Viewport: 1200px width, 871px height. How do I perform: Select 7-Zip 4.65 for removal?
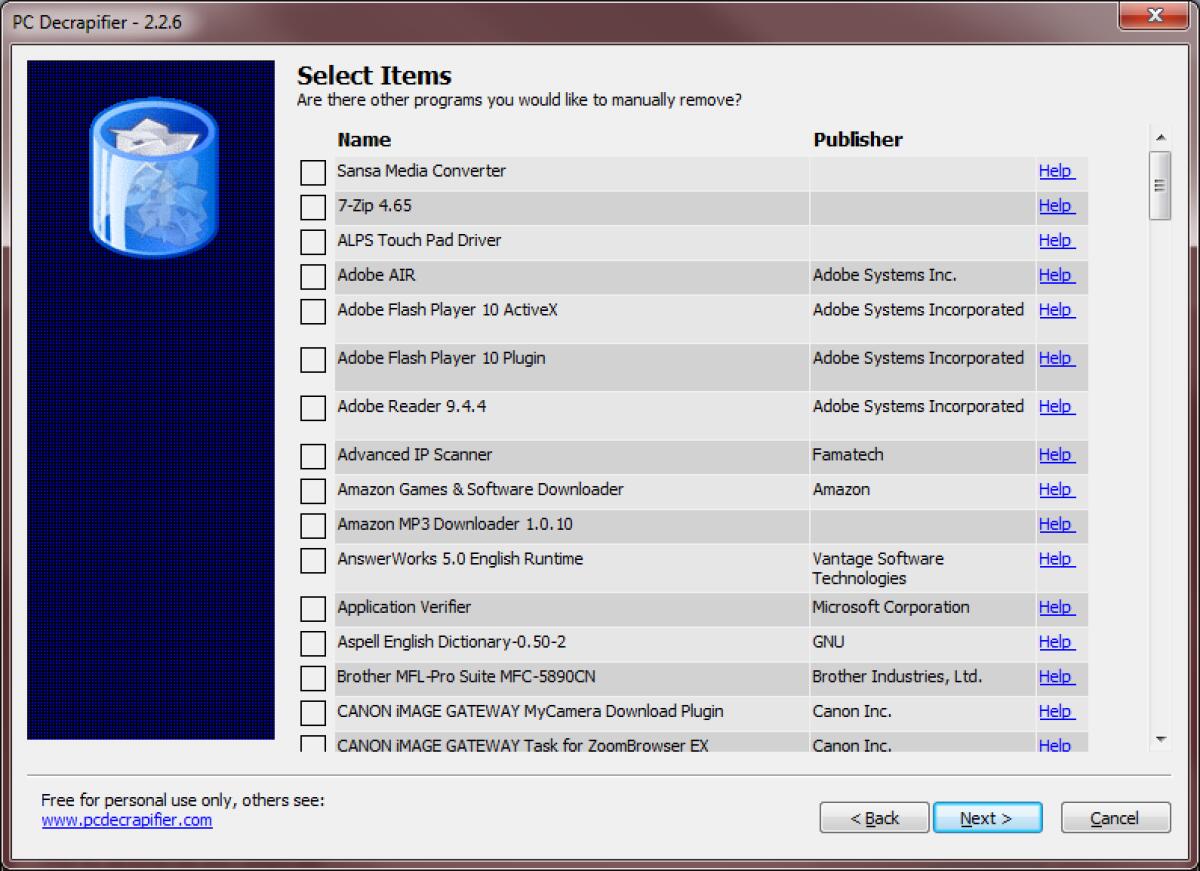pos(311,206)
